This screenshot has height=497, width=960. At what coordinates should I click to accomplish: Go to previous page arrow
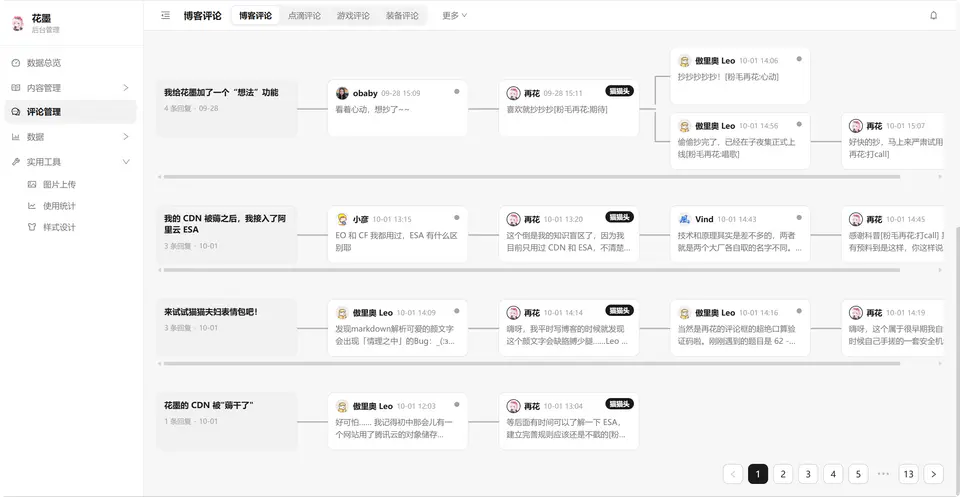[x=732, y=474]
